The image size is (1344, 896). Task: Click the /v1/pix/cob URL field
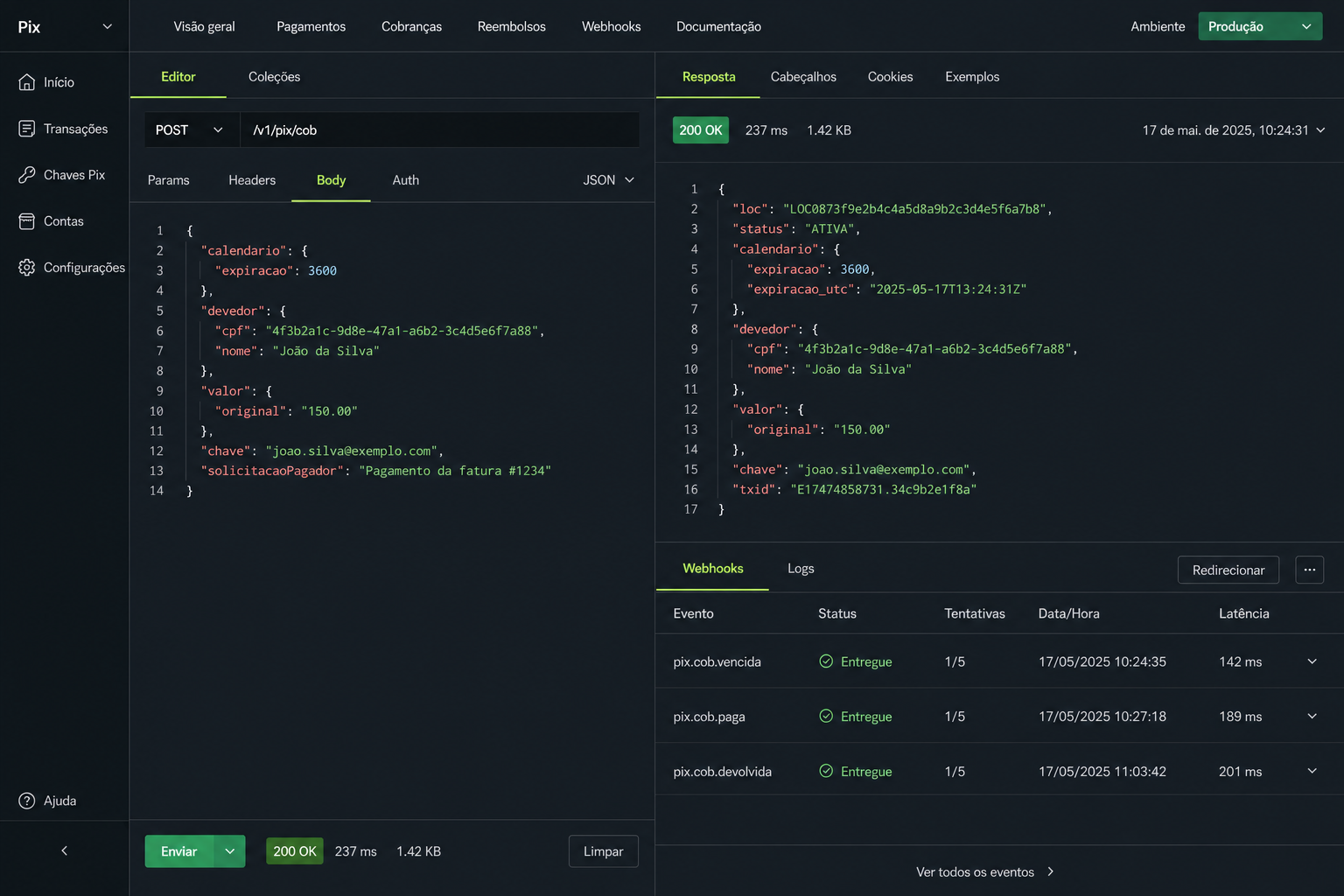click(440, 129)
